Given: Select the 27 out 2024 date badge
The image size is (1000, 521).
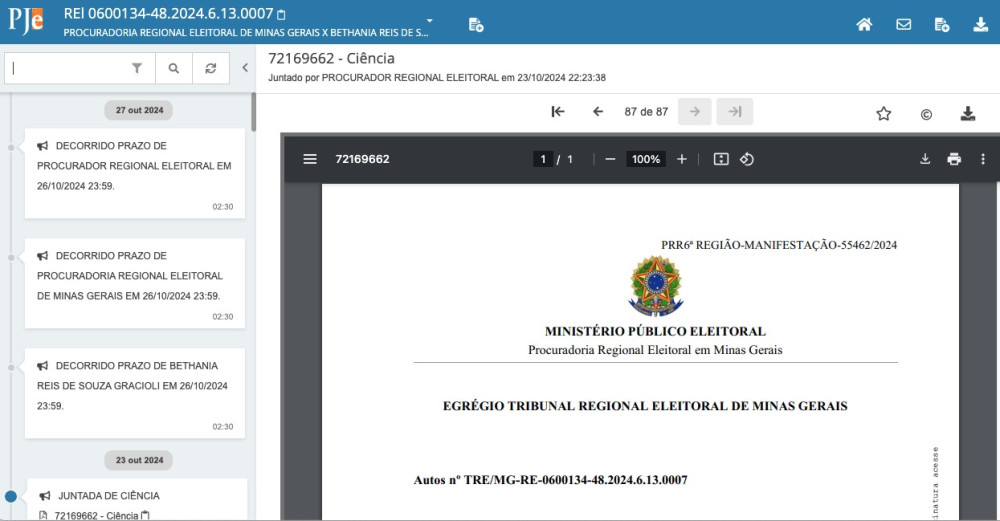Looking at the screenshot, I should tap(139, 110).
